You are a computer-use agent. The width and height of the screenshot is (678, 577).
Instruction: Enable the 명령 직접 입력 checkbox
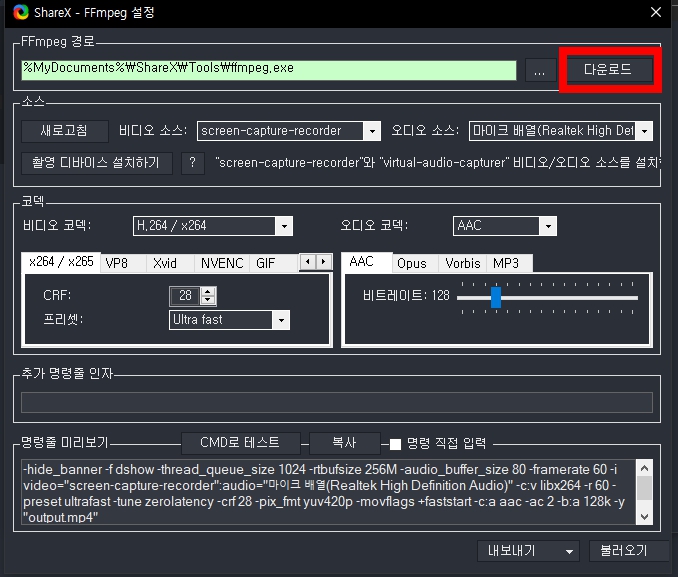click(x=395, y=444)
